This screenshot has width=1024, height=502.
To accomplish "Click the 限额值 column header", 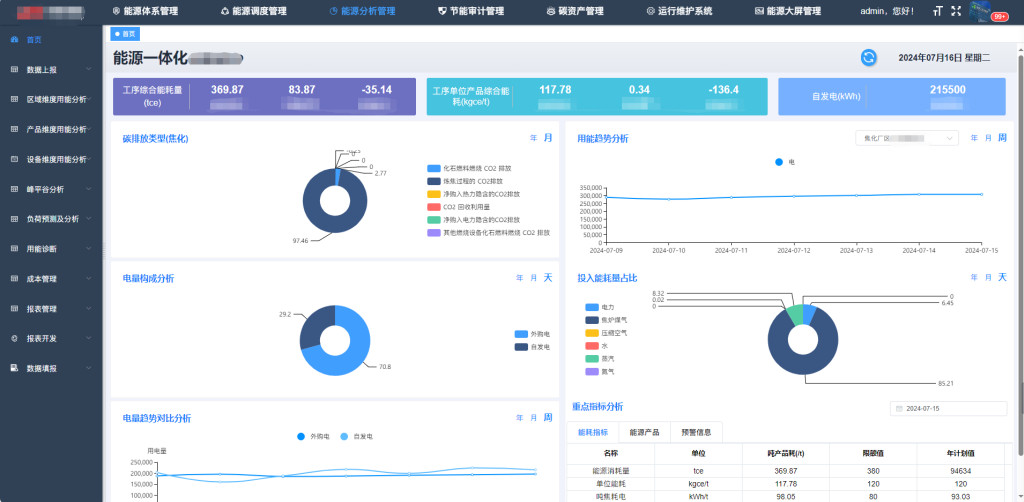I will pos(873,453).
